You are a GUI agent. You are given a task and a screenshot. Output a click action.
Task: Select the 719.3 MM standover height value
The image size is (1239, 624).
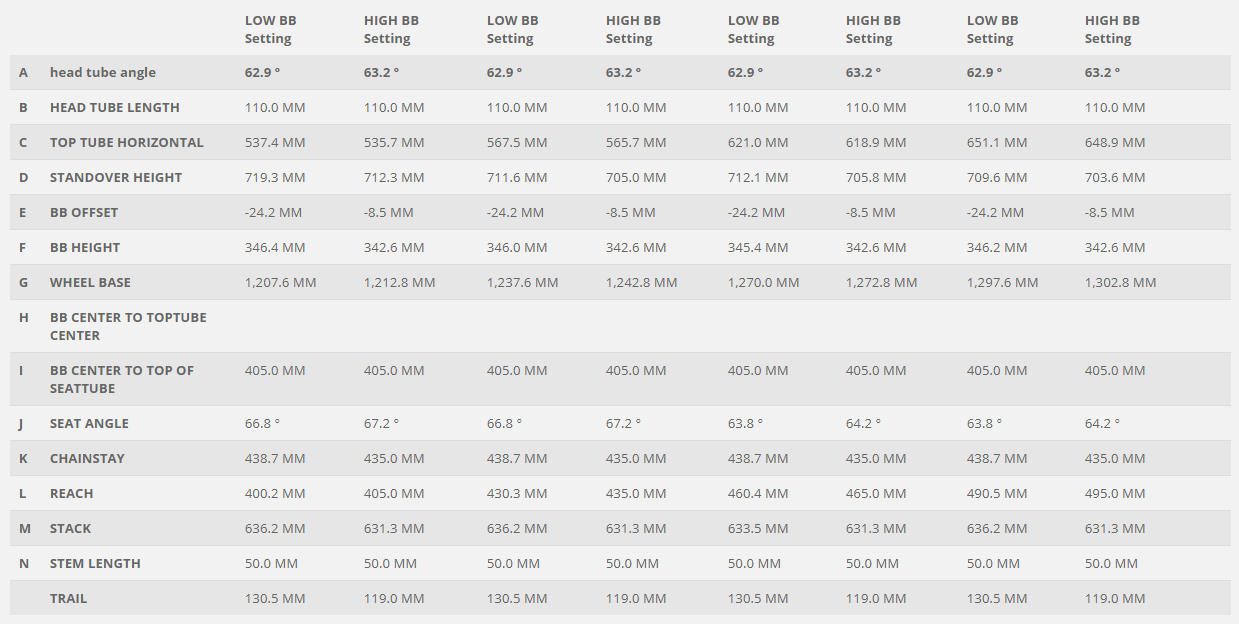click(x=275, y=178)
